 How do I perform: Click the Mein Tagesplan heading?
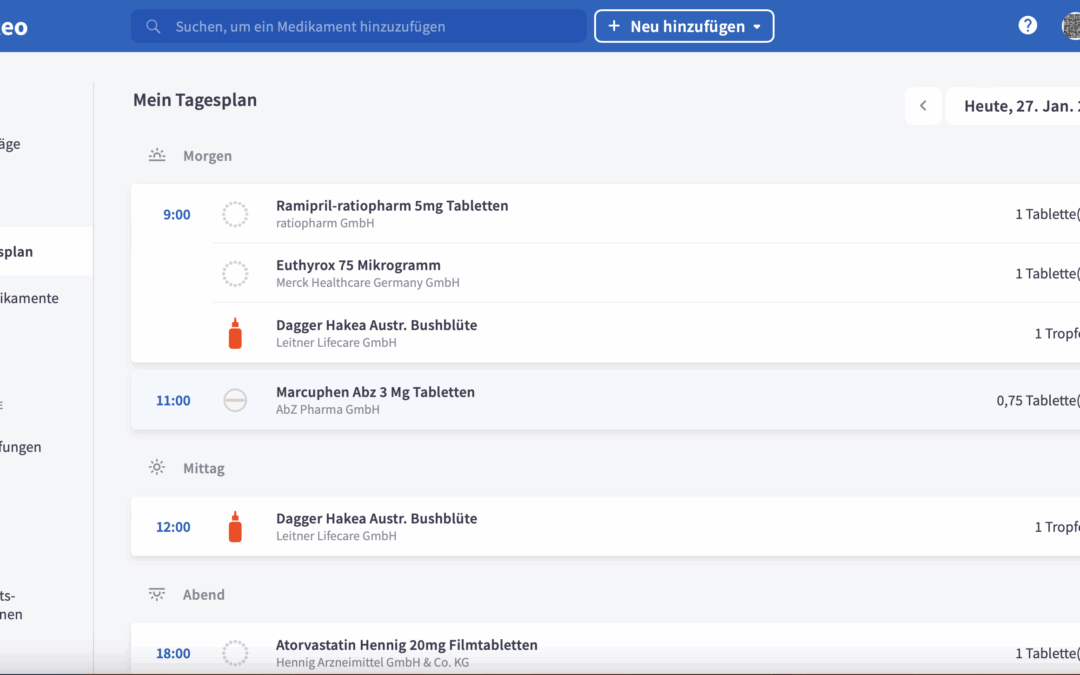[x=195, y=100]
